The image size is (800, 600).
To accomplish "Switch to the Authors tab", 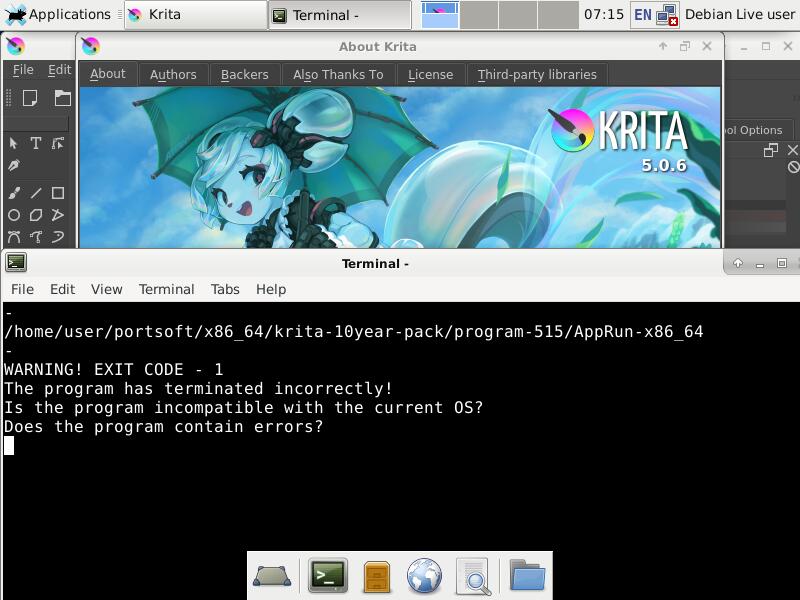I will tap(173, 74).
